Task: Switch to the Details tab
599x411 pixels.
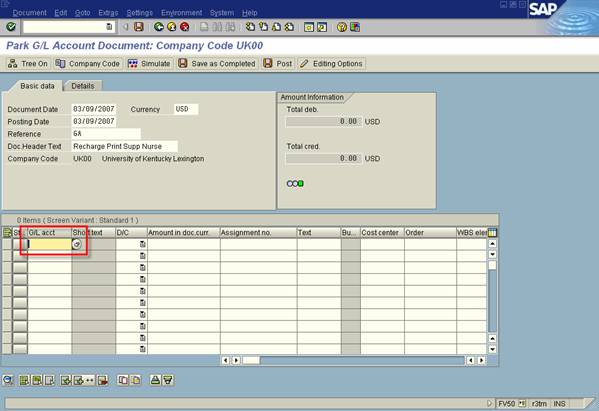Action: (83, 86)
